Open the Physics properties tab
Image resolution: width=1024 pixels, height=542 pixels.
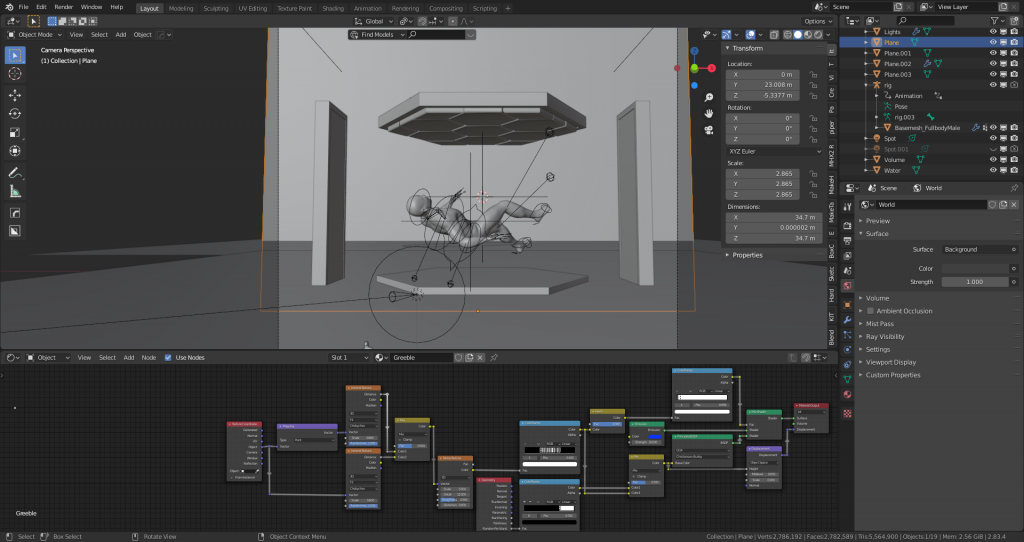click(x=848, y=349)
